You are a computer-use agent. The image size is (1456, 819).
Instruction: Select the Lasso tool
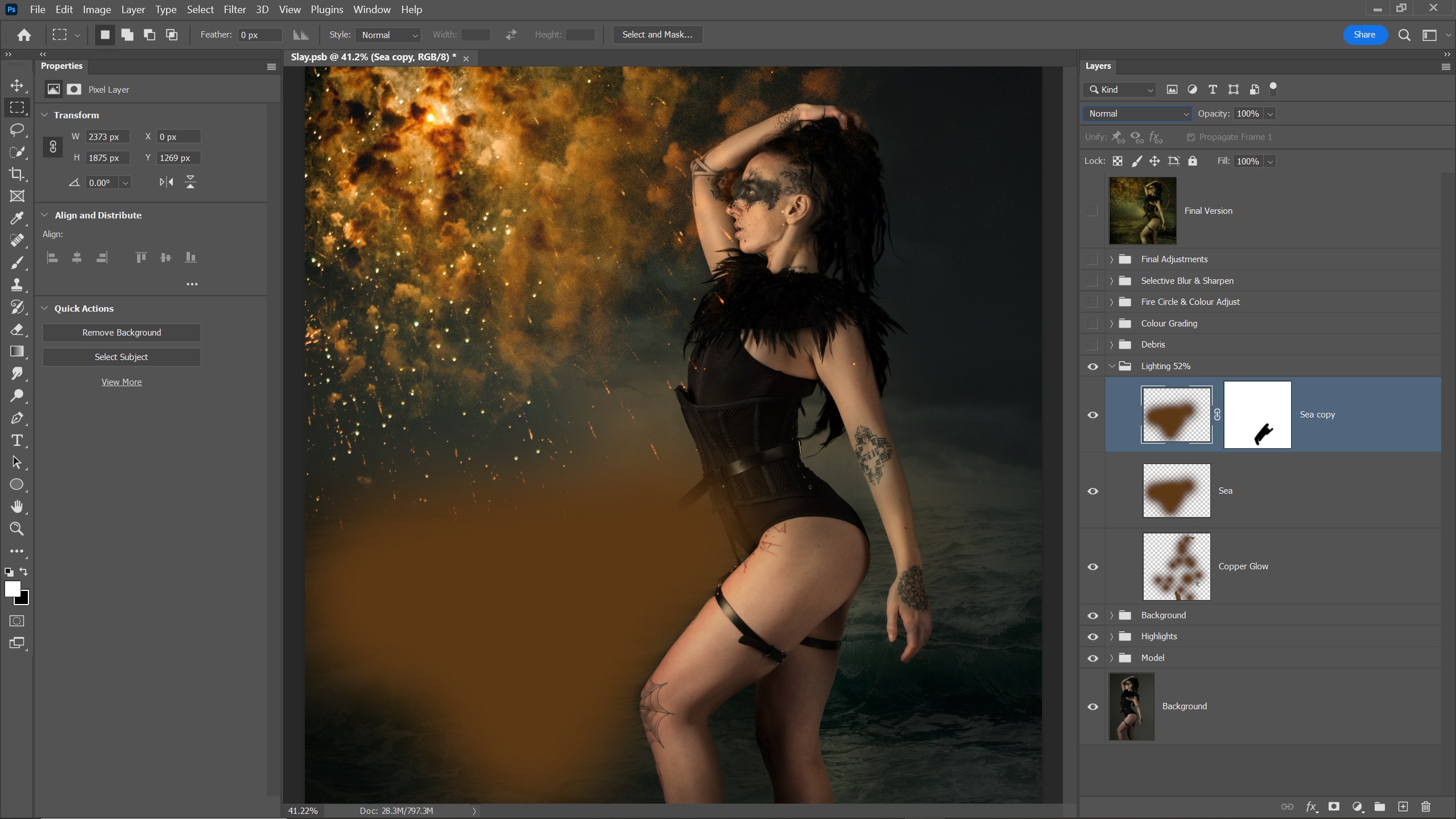[17, 130]
